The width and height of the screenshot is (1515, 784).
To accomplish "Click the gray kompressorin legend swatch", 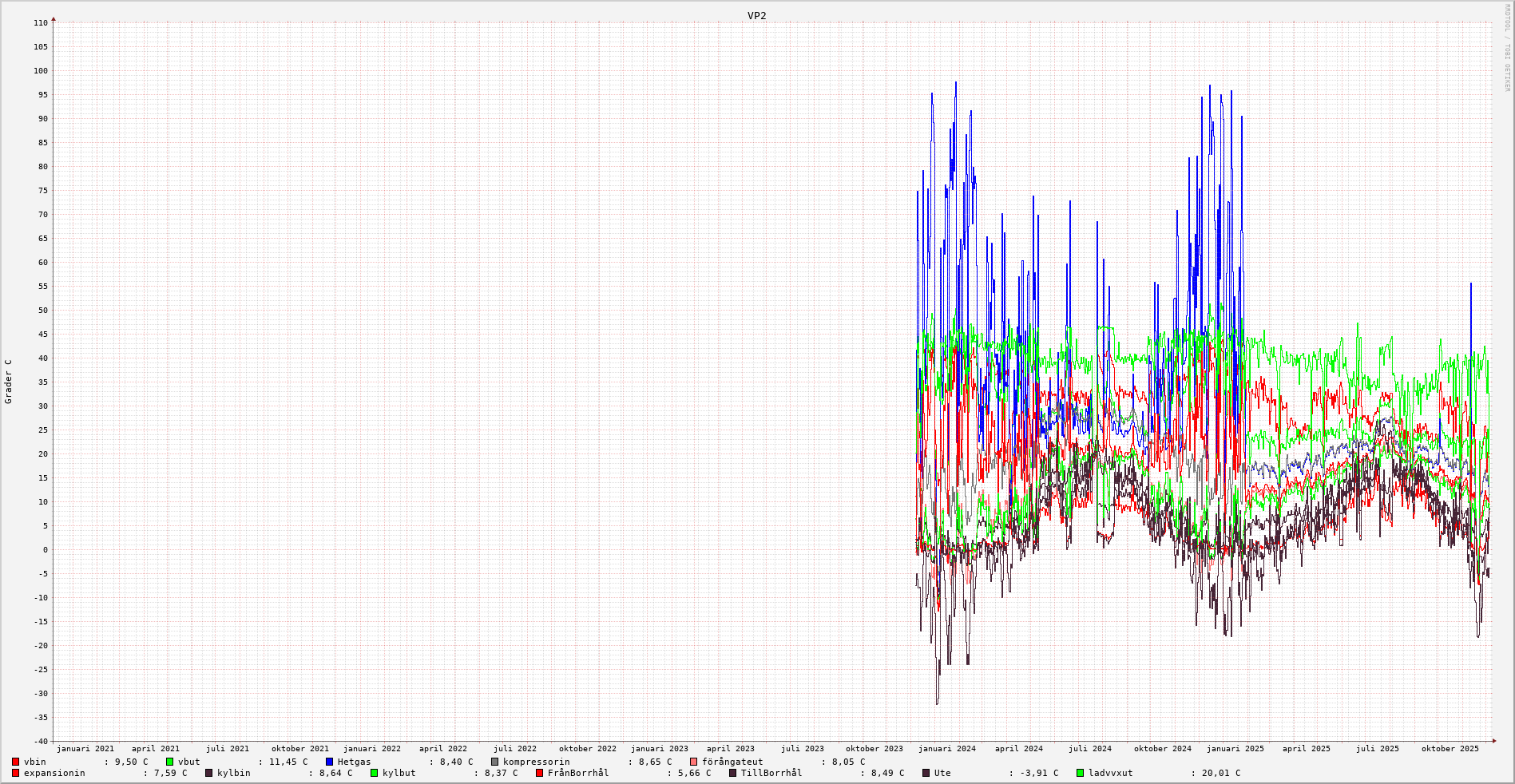I will [494, 762].
